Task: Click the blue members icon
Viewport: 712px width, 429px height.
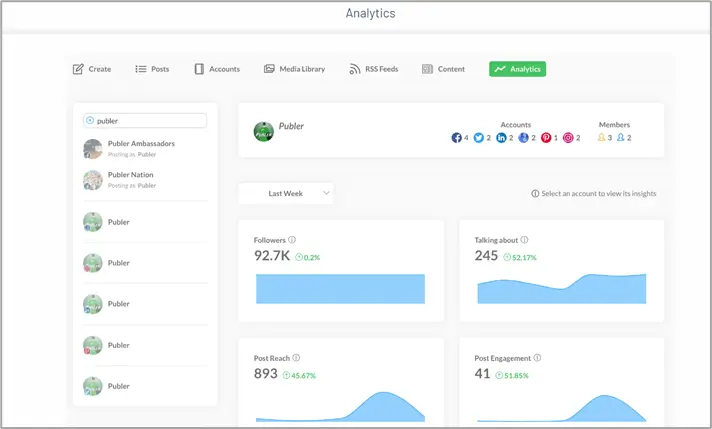Action: click(x=621, y=137)
